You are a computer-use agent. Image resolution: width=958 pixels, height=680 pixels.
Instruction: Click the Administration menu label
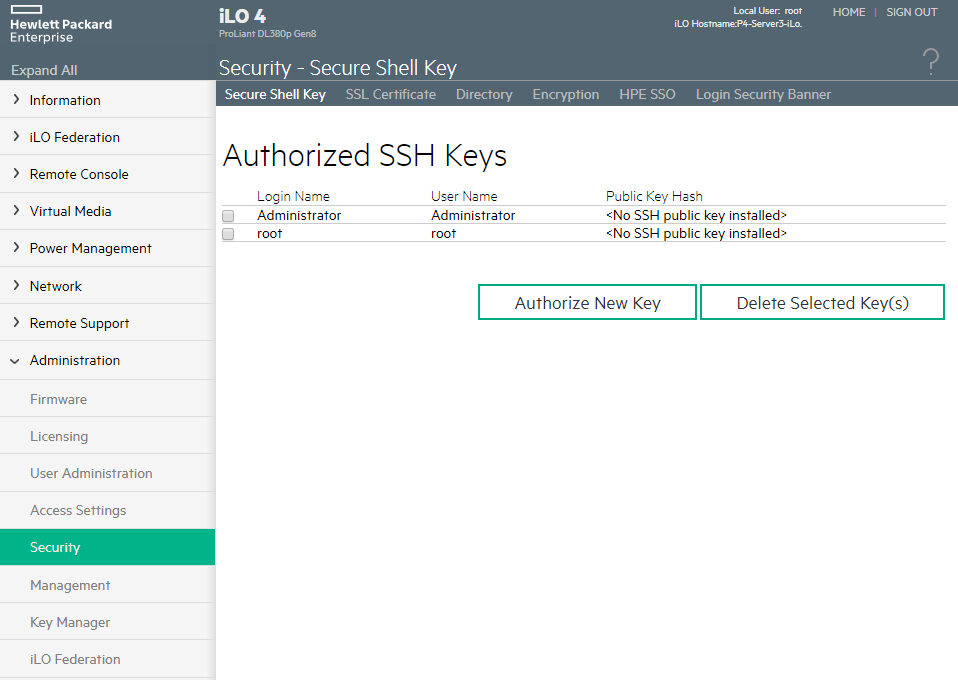point(75,360)
